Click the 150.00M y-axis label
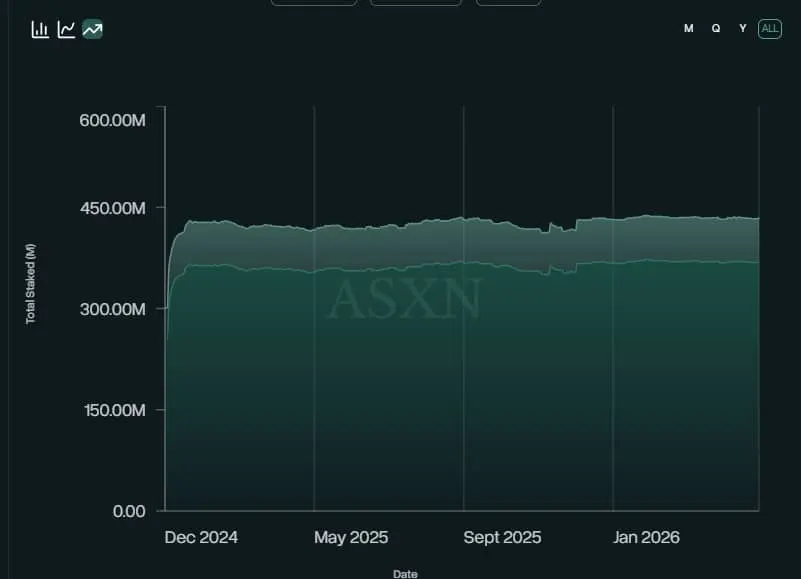The width and height of the screenshot is (801, 579). 114,410
